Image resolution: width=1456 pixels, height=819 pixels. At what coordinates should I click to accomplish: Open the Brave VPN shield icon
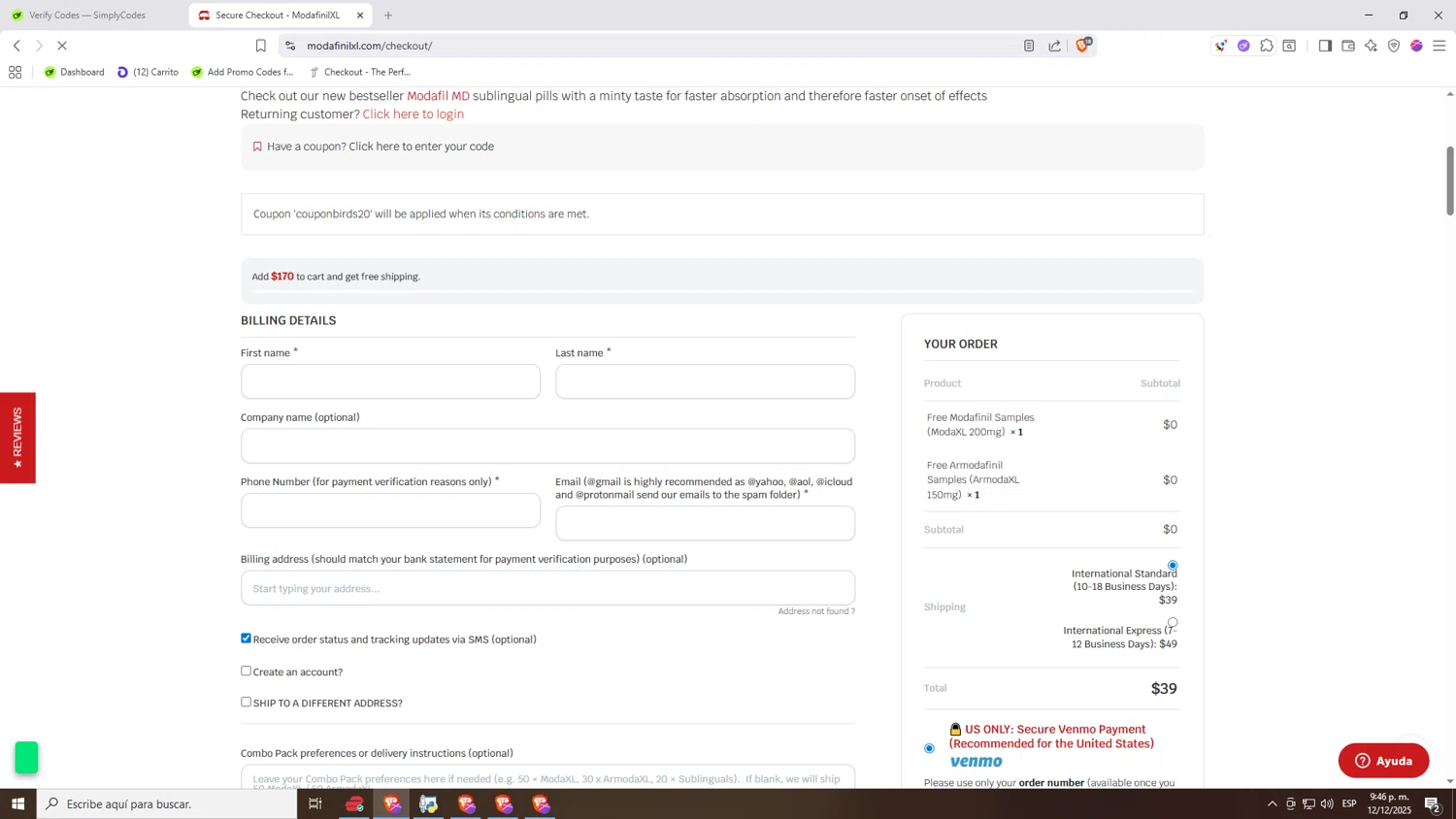coord(1394,46)
